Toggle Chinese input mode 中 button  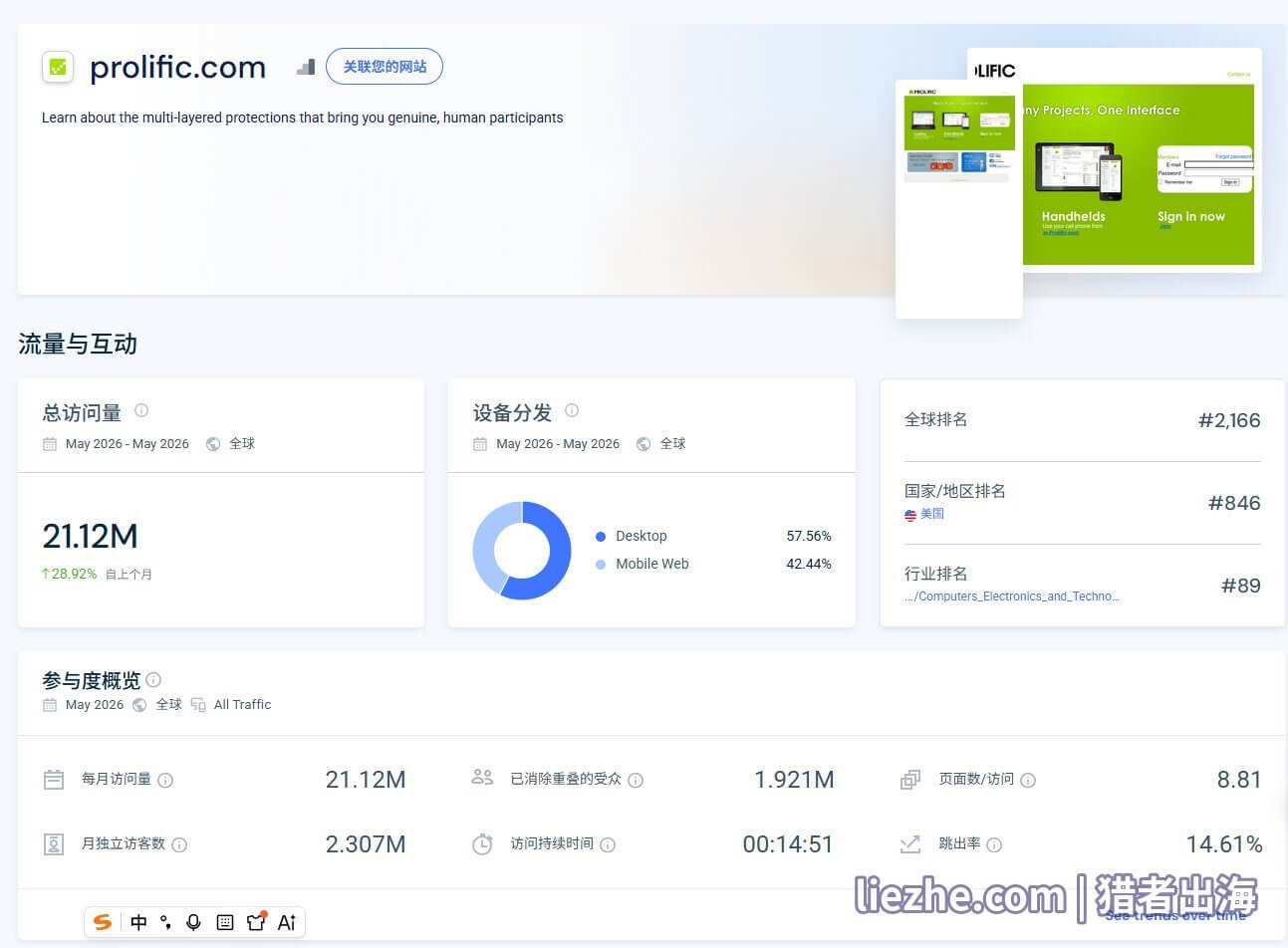point(138,922)
